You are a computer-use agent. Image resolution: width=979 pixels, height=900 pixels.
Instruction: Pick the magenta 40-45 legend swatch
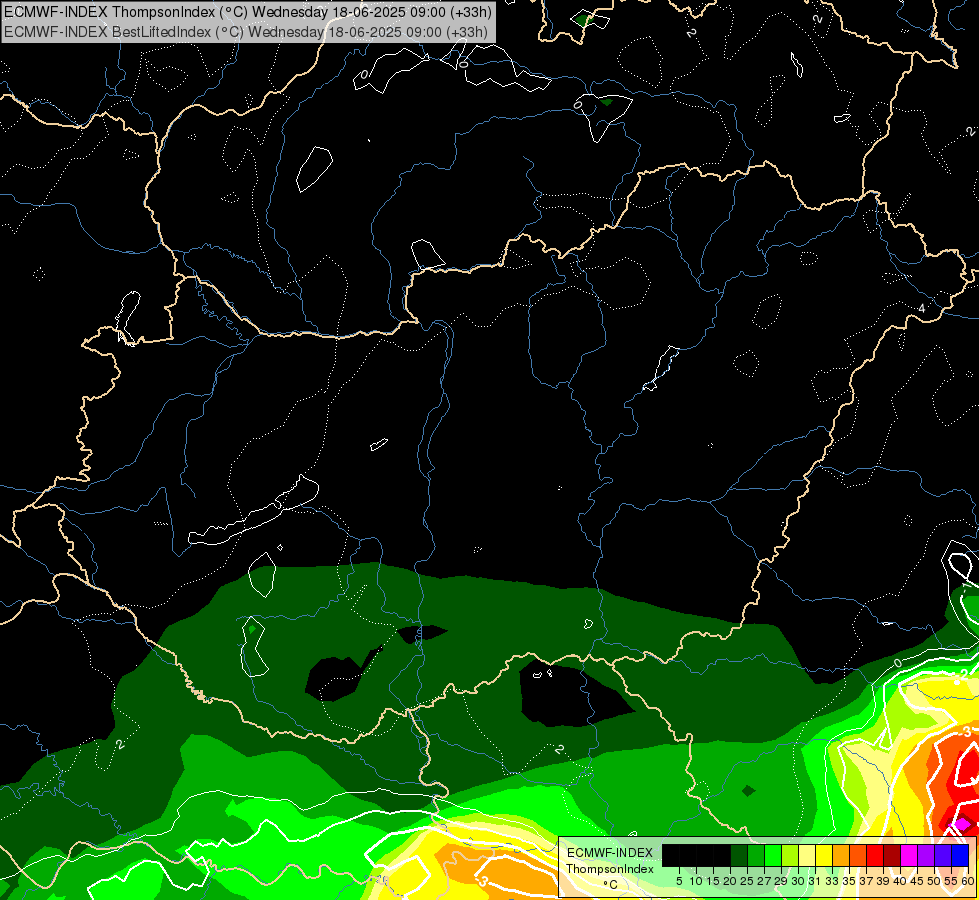pyautogui.click(x=908, y=856)
